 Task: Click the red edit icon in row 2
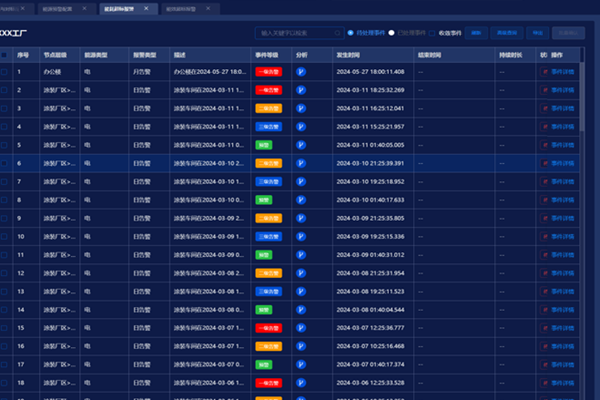pyautogui.click(x=546, y=90)
